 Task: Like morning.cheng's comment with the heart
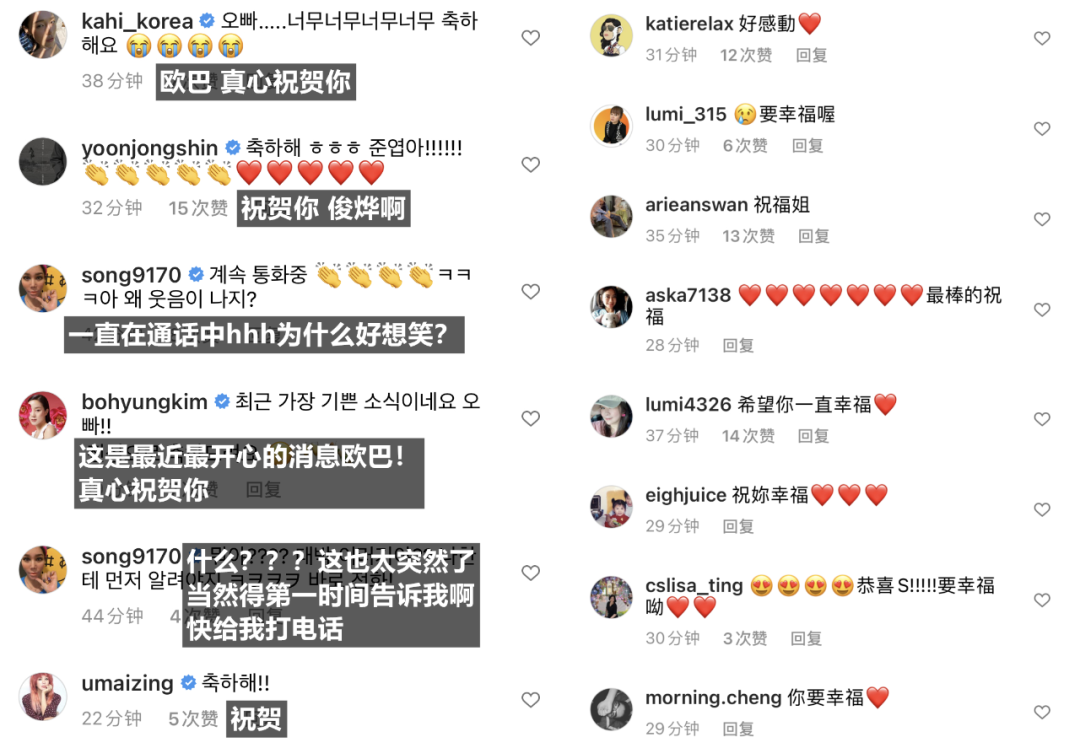click(1042, 712)
